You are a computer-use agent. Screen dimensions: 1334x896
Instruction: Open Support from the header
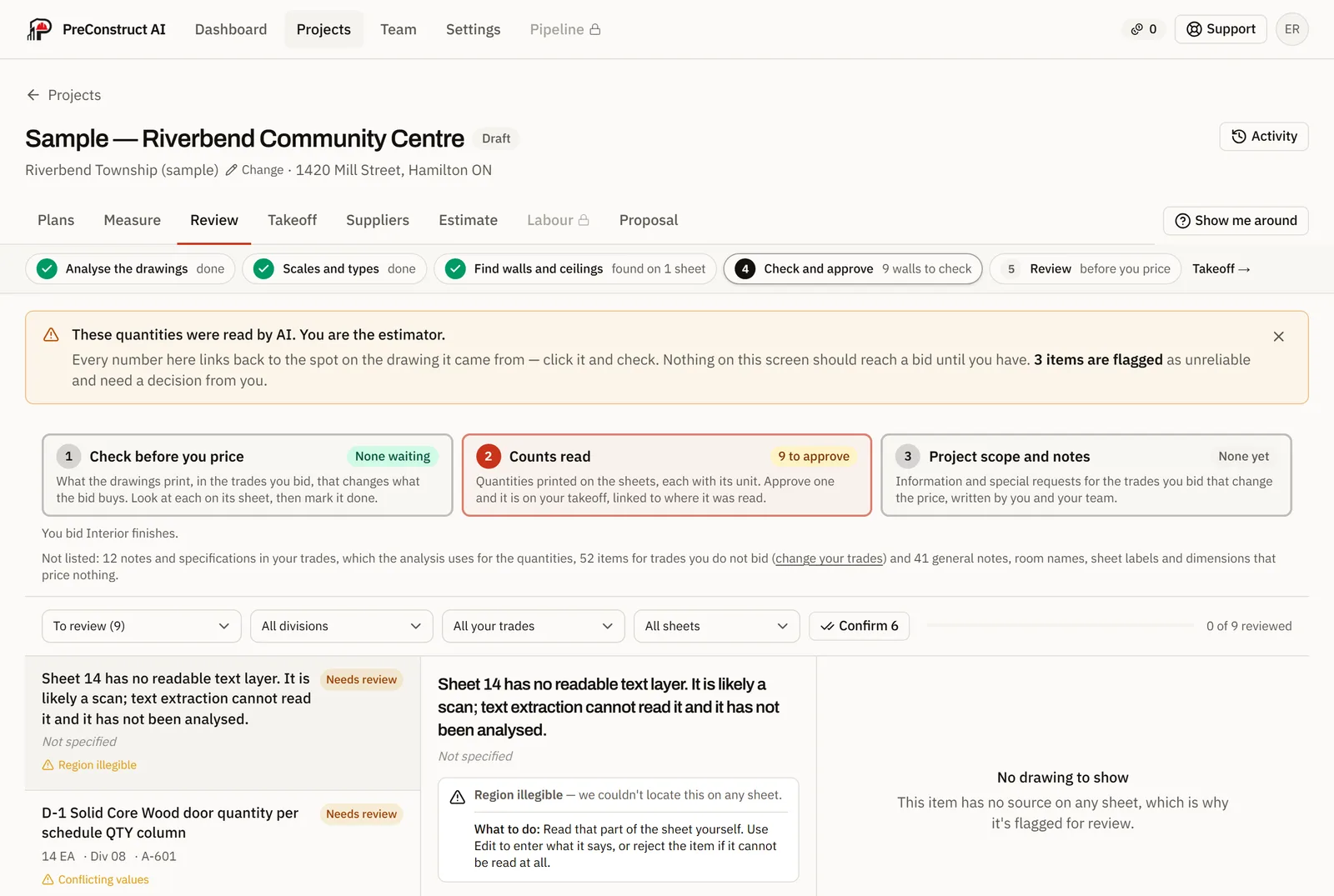[x=1221, y=29]
